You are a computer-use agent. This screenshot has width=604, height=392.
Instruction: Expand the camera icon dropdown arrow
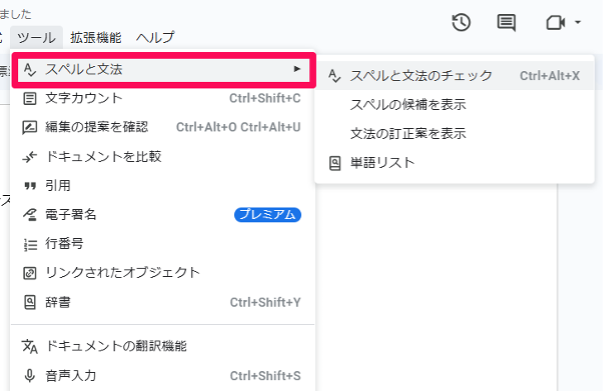coord(577,22)
